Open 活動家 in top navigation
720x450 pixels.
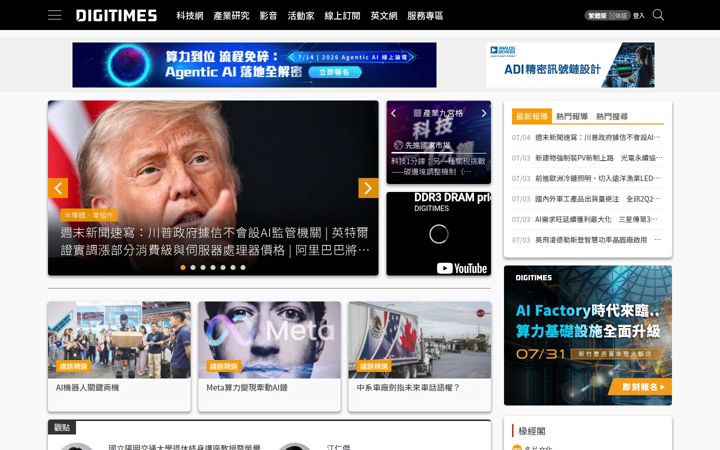click(301, 16)
